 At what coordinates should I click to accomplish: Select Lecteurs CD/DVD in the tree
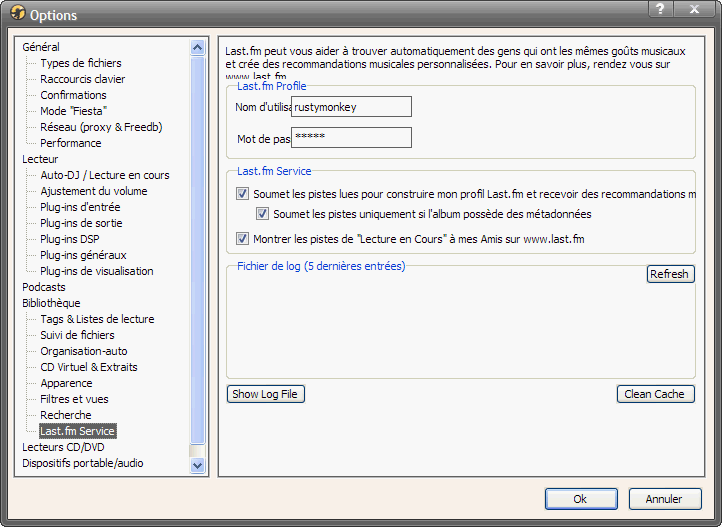coord(63,447)
